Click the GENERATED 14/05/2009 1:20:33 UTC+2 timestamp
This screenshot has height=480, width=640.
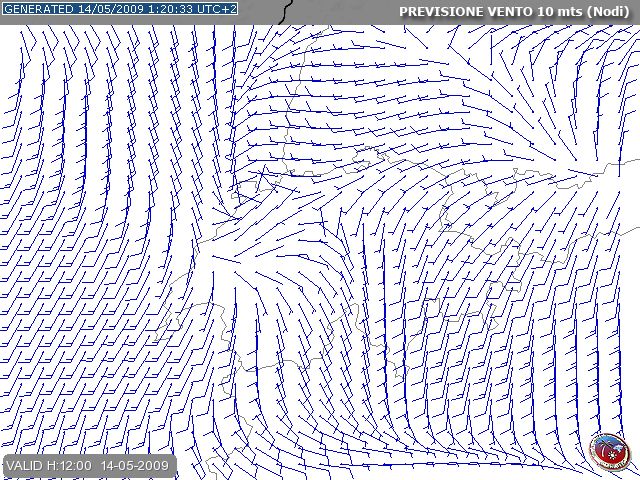pyautogui.click(x=120, y=9)
